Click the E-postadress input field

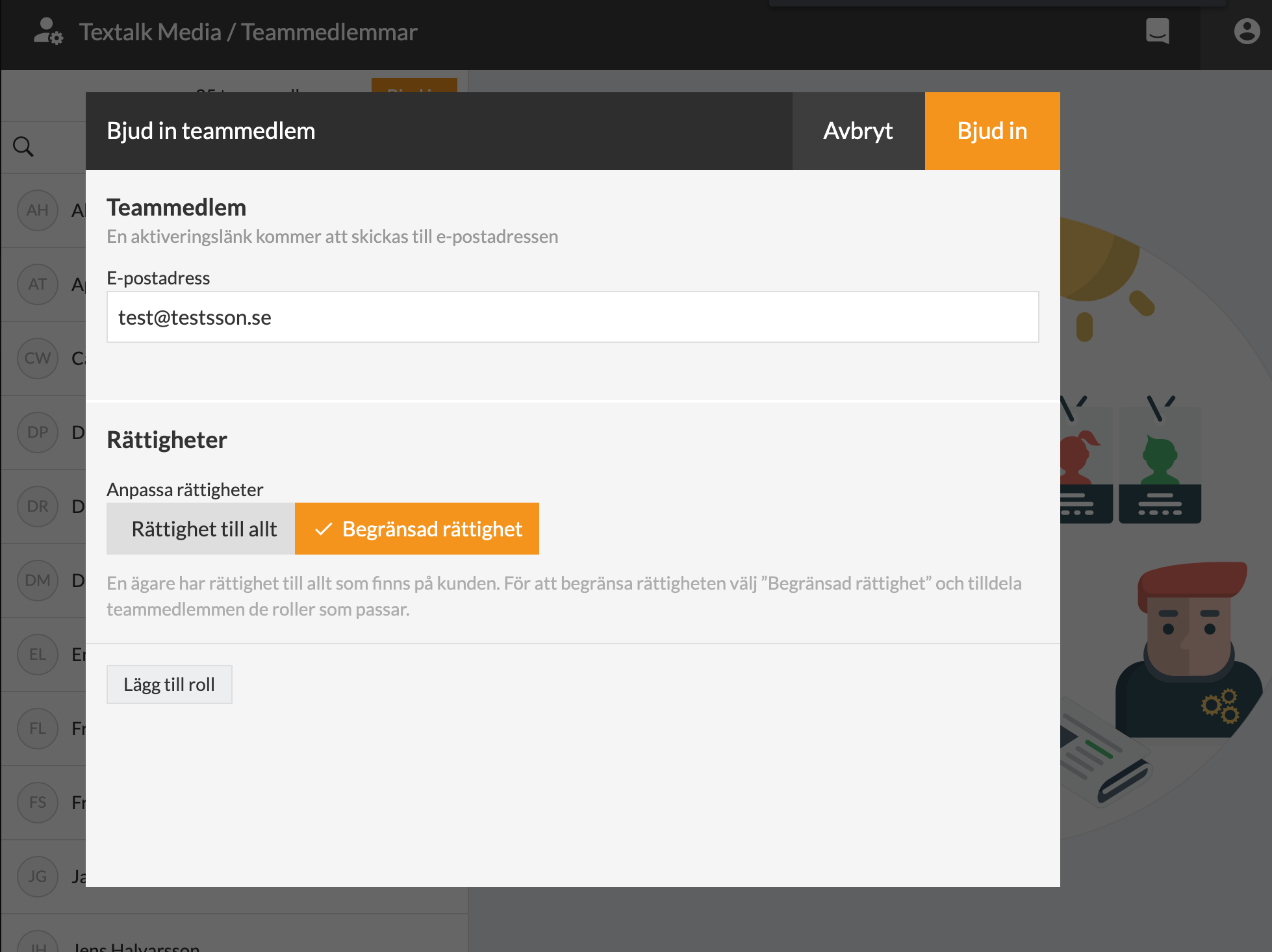[x=572, y=317]
